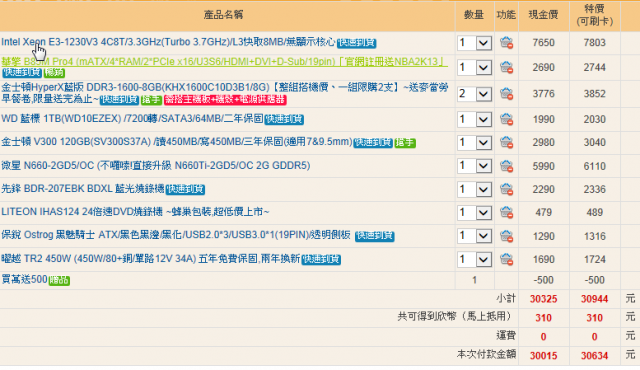The height and width of the screenshot is (370, 640).
Task: Remove BDR-207EBK BDXL burner from cart
Action: [x=507, y=189]
